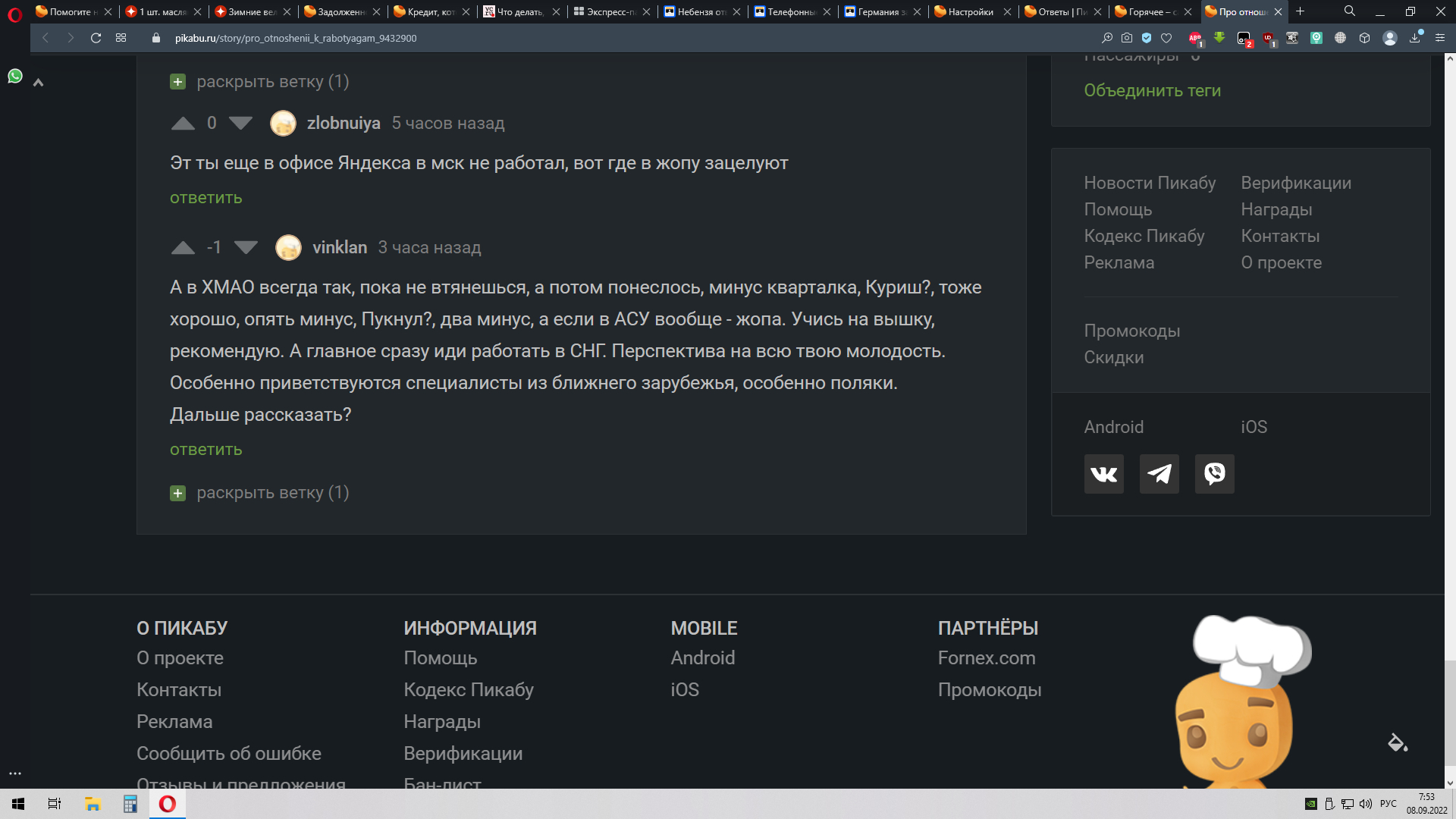Upvote the comment by vinklan

183,247
